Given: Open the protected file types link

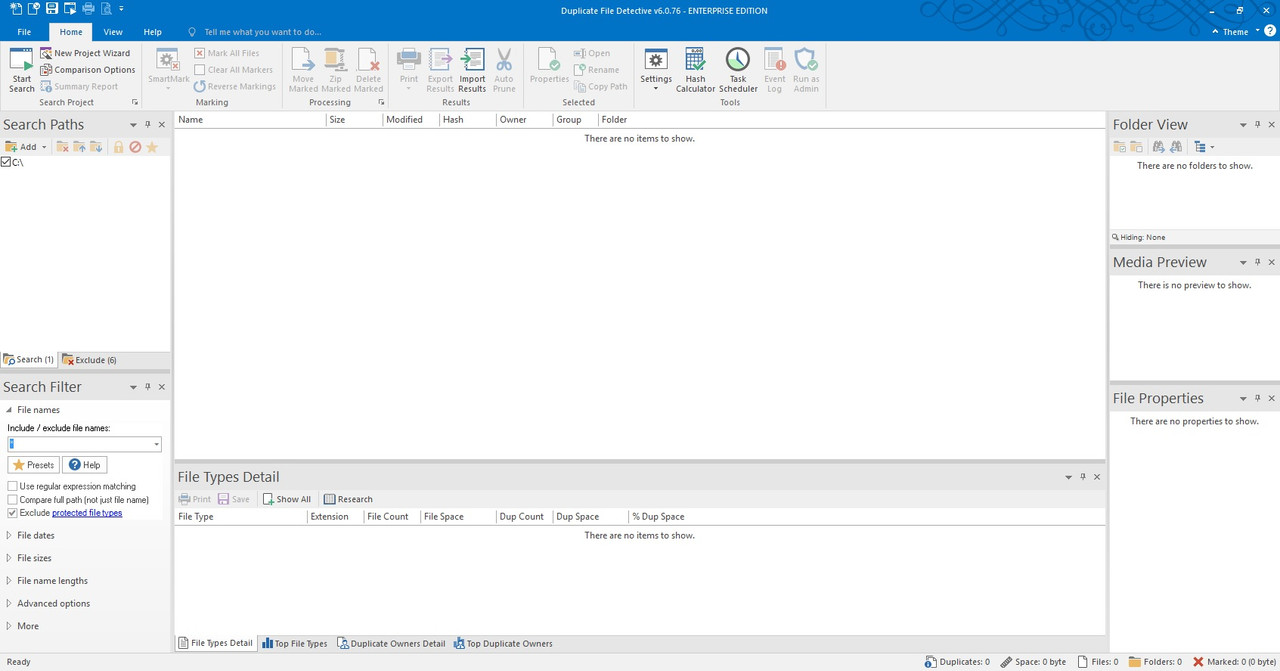Looking at the screenshot, I should (87, 513).
